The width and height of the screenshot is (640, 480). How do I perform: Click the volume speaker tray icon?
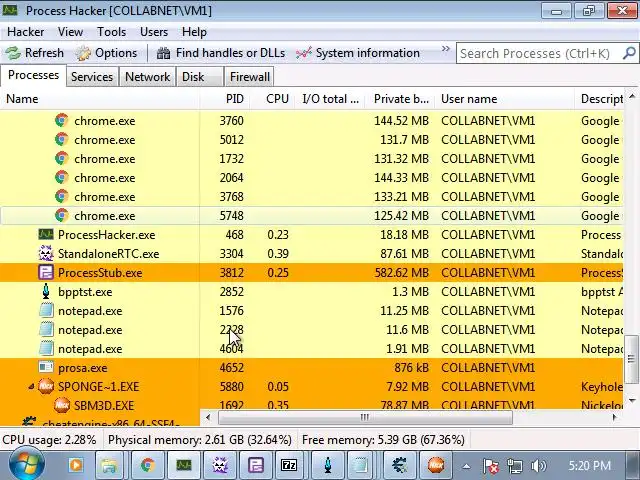538,466
